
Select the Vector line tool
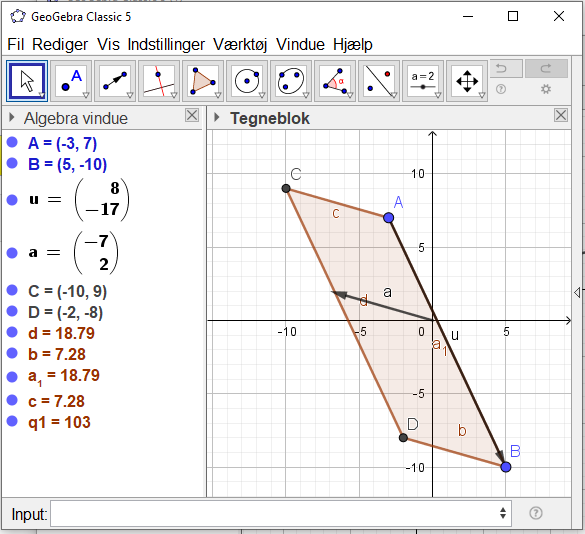click(115, 81)
